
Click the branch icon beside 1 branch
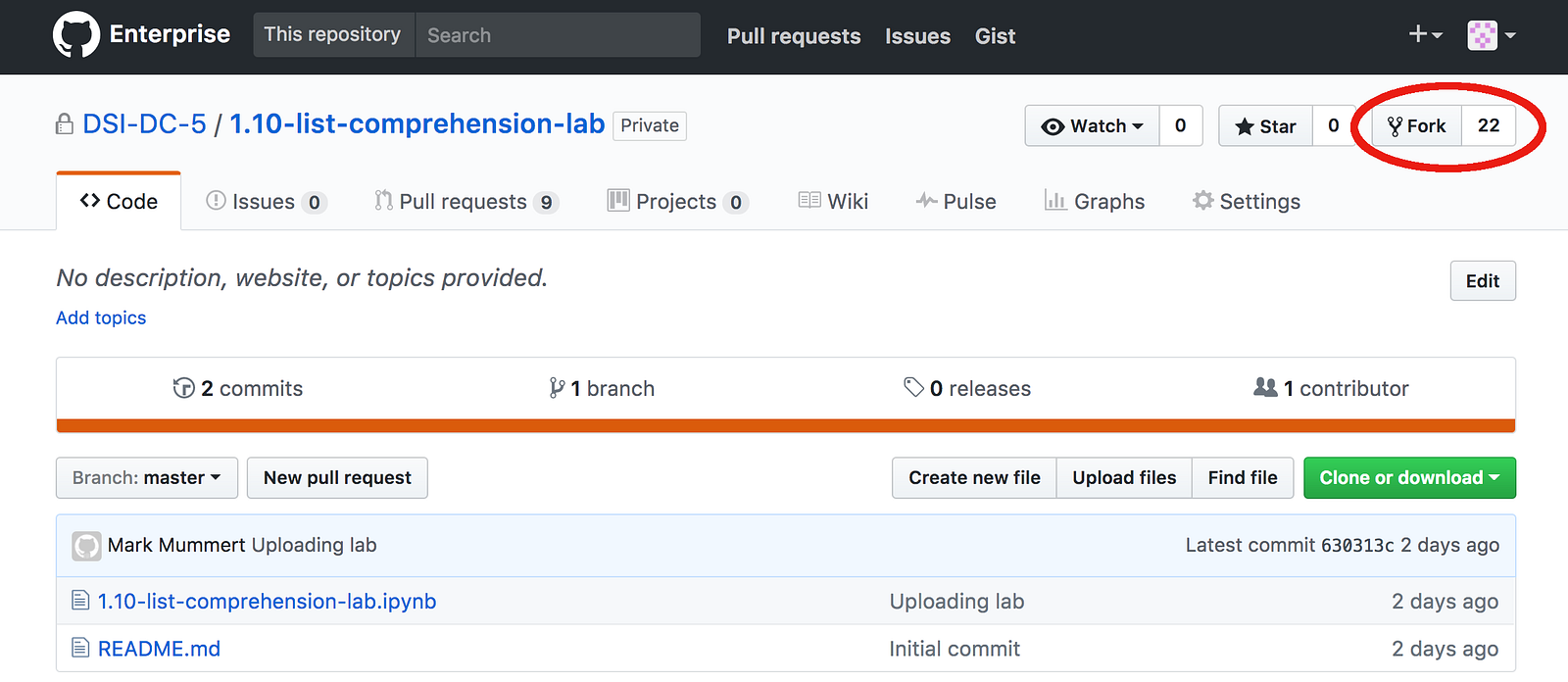(557, 388)
